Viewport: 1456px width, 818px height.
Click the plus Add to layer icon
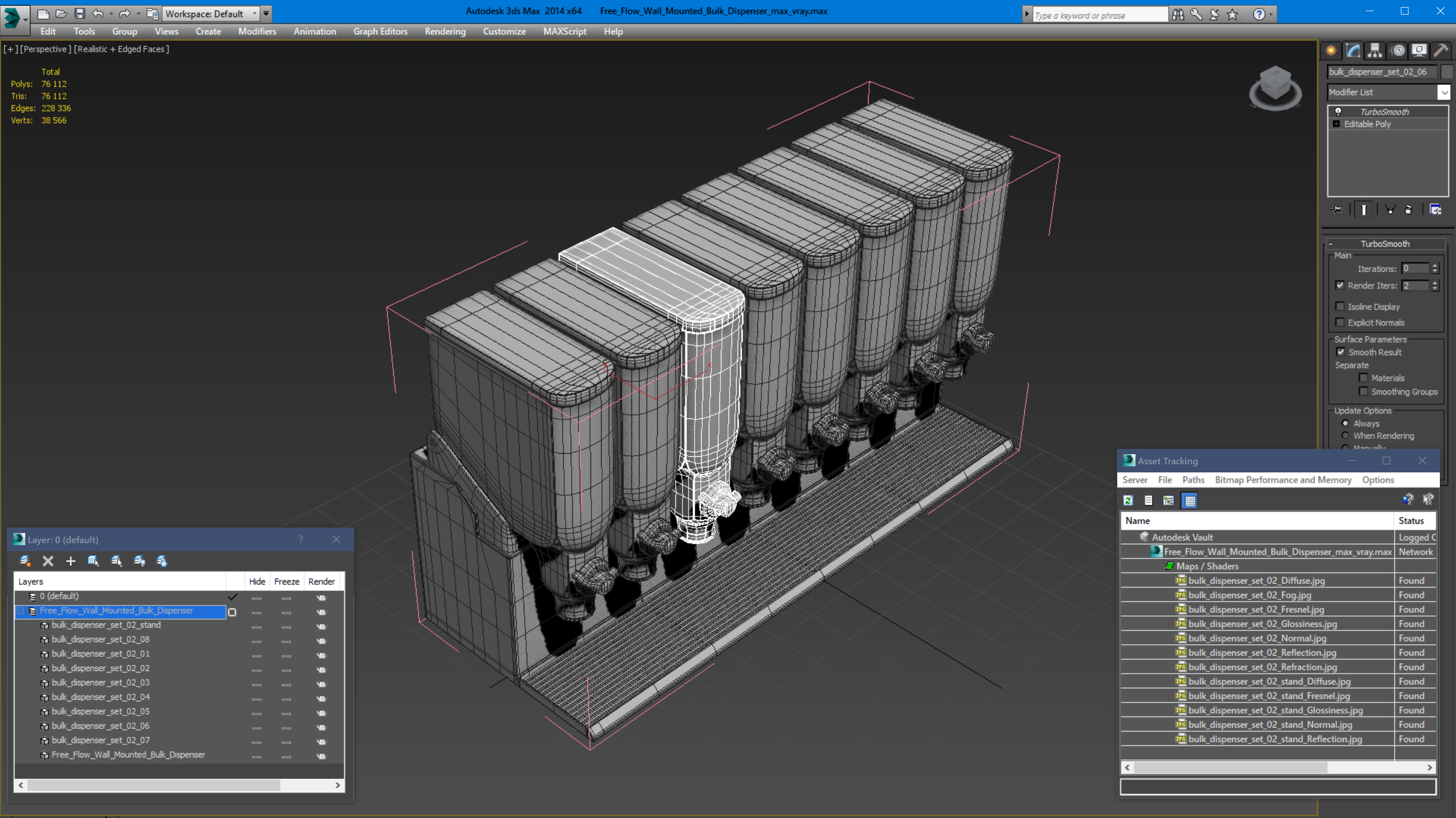(71, 561)
